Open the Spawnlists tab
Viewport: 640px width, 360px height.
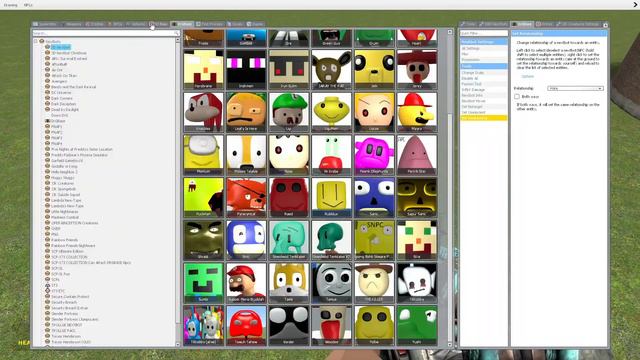46,24
